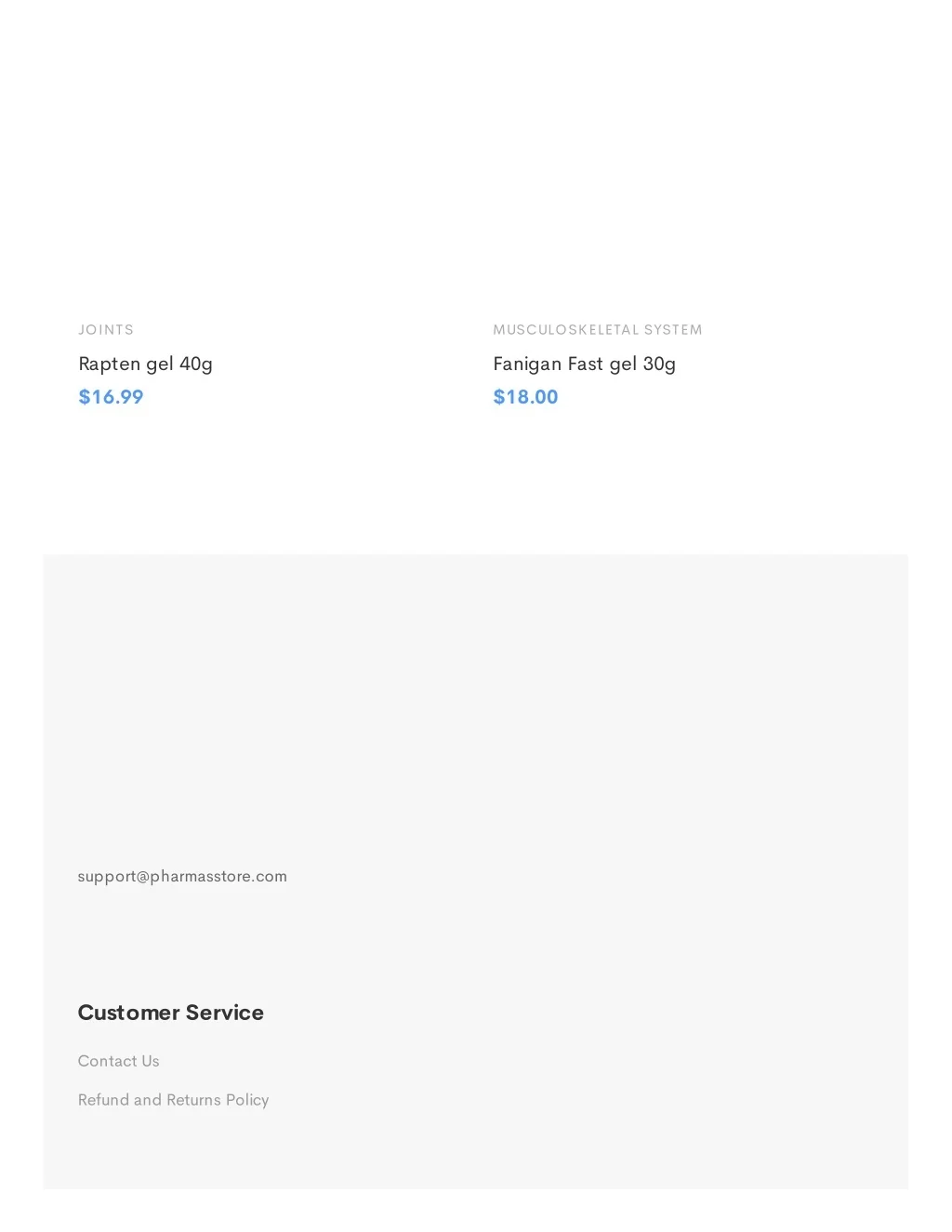The height and width of the screenshot is (1232, 952).
Task: Click the category label above Fanigan Fast gel
Action: point(597,330)
